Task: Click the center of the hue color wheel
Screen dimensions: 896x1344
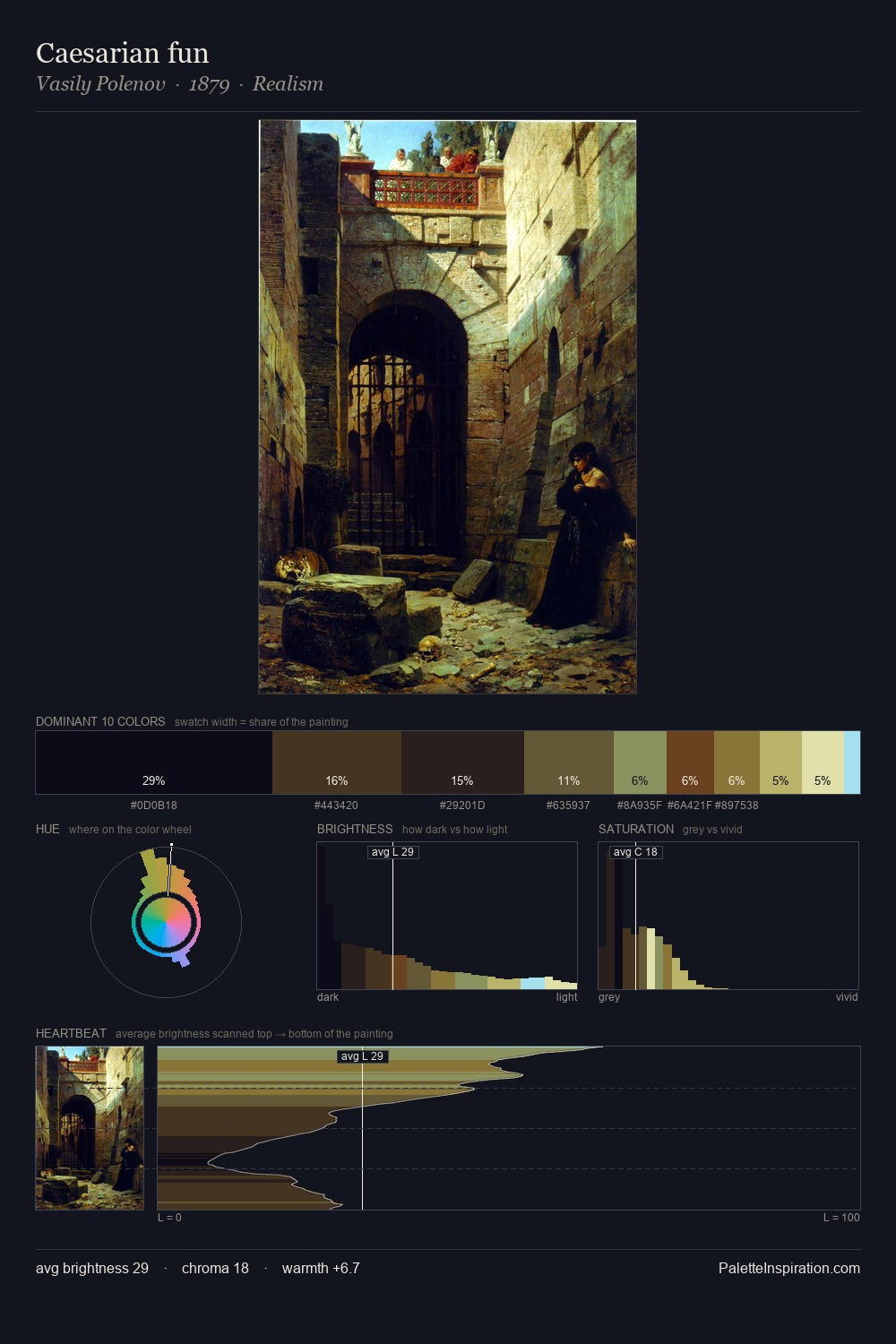Action: [x=166, y=922]
